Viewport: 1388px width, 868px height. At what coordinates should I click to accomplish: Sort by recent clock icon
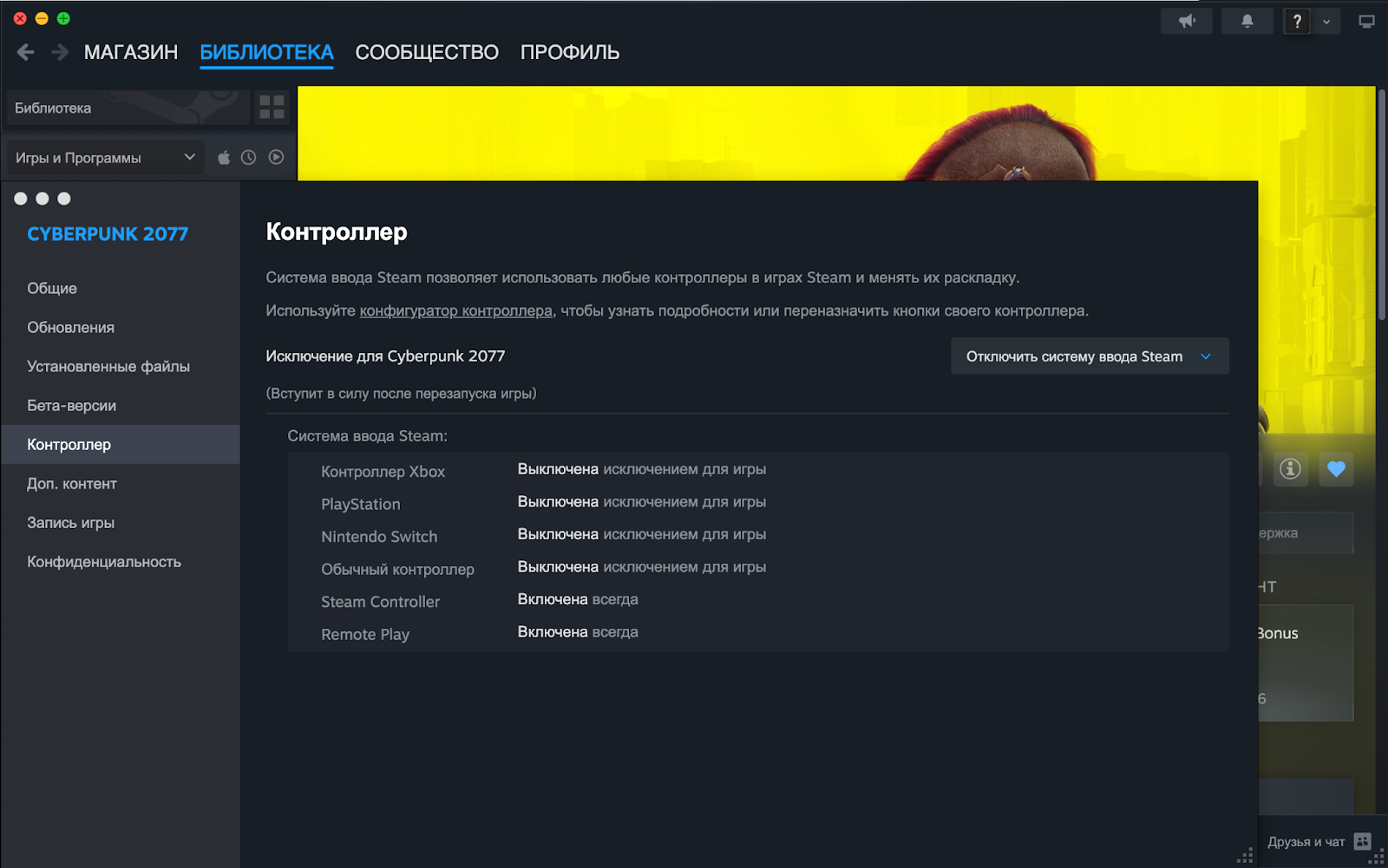point(249,158)
